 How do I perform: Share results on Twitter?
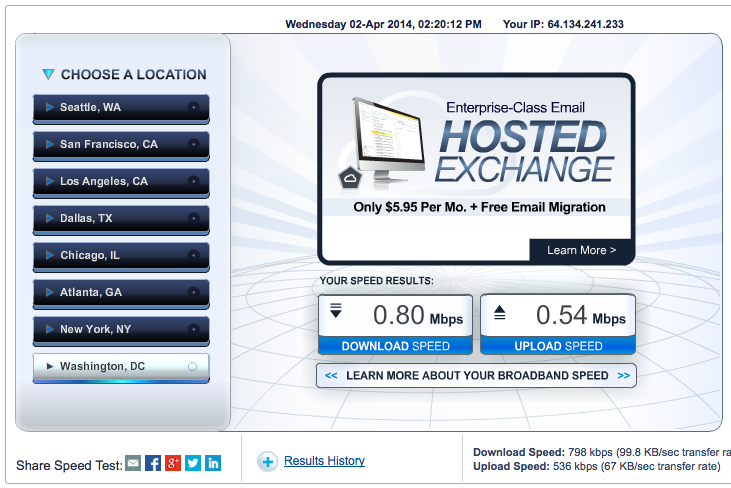(x=193, y=463)
